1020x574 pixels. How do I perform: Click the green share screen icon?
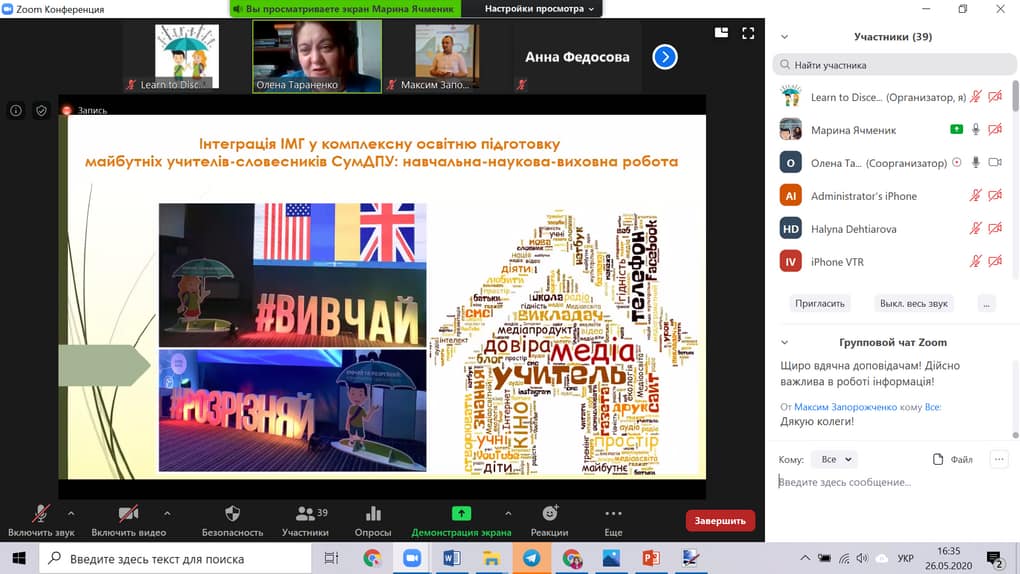(461, 513)
